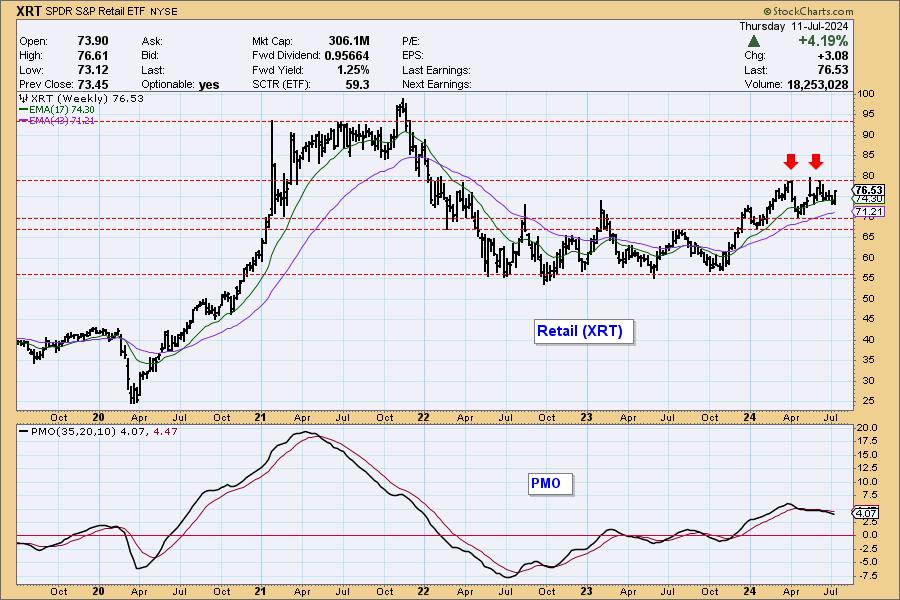This screenshot has width=900, height=600.
Task: Click the High value 76.61
Action: coord(92,56)
